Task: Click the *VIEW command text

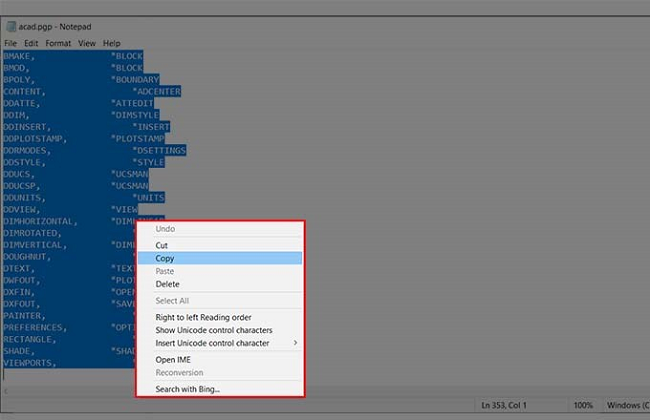Action: tap(124, 209)
